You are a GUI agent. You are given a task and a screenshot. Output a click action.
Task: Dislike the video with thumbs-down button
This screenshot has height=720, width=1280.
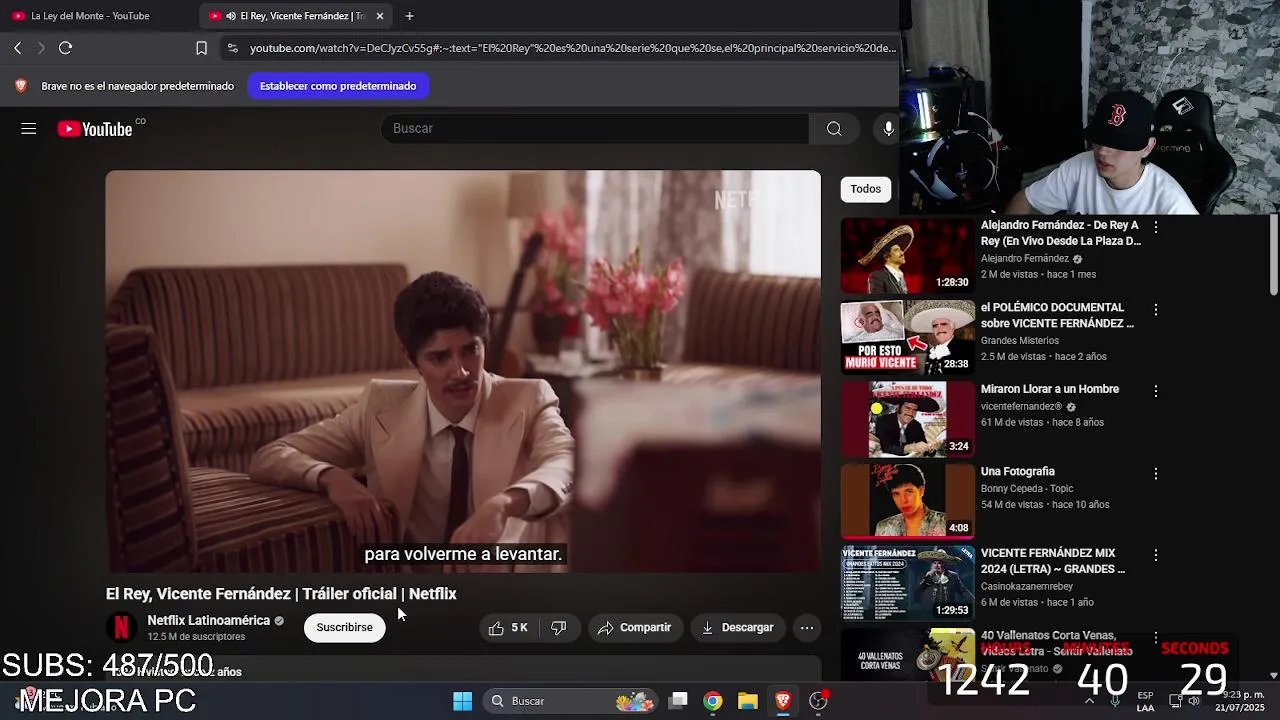(559, 628)
